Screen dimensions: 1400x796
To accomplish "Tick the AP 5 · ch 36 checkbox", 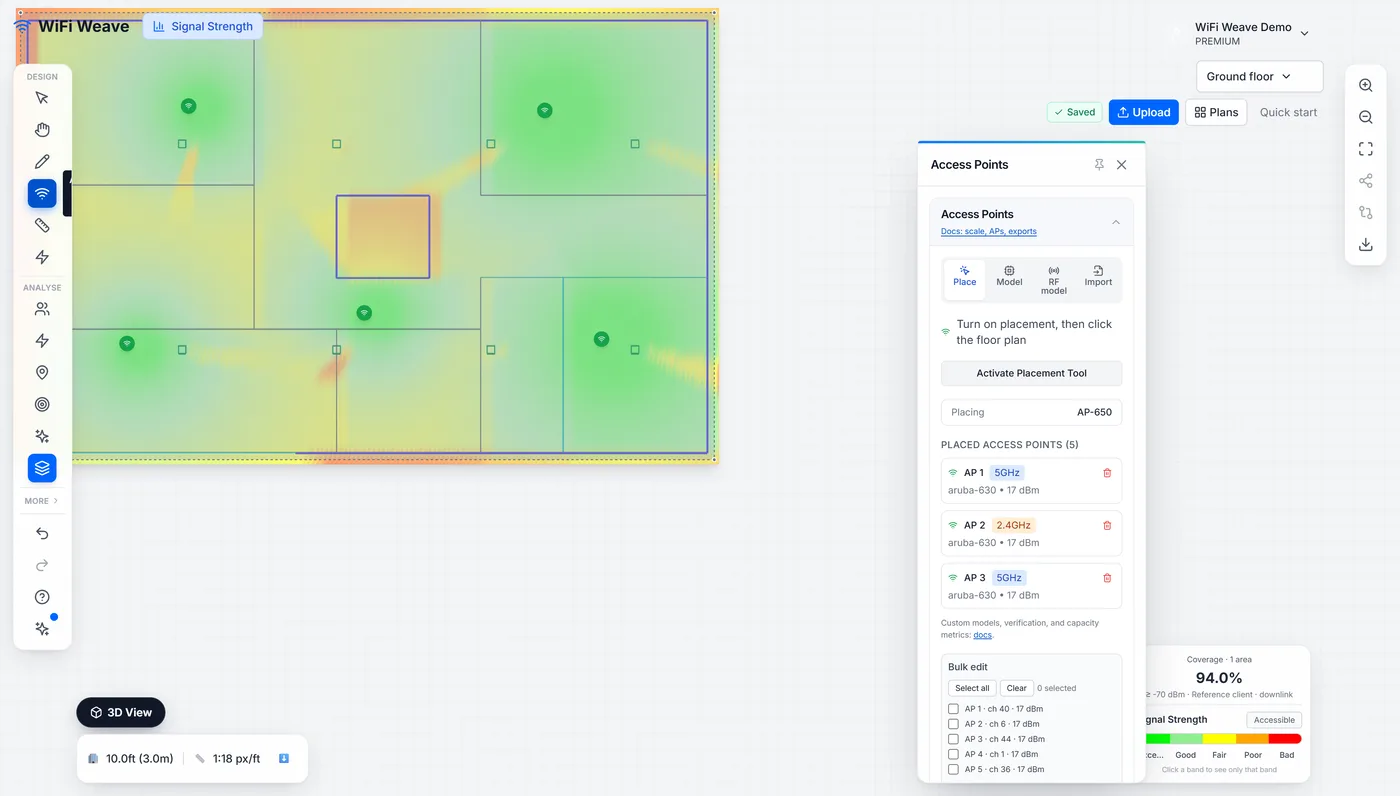I will coord(953,769).
